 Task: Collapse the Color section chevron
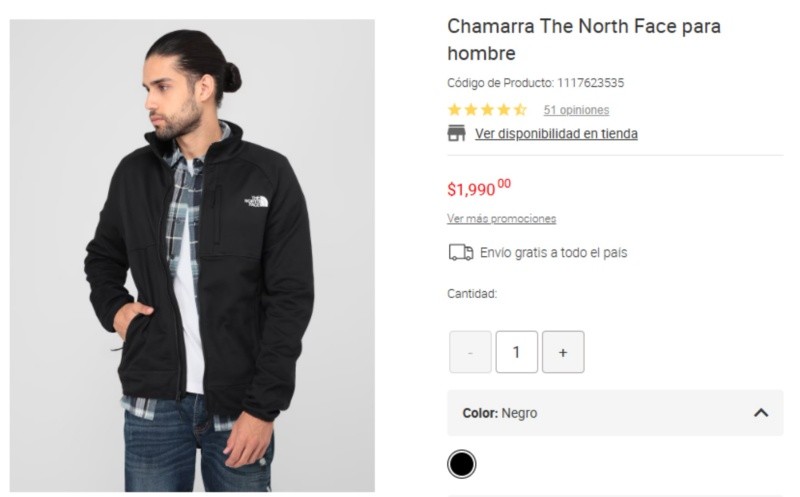761,413
